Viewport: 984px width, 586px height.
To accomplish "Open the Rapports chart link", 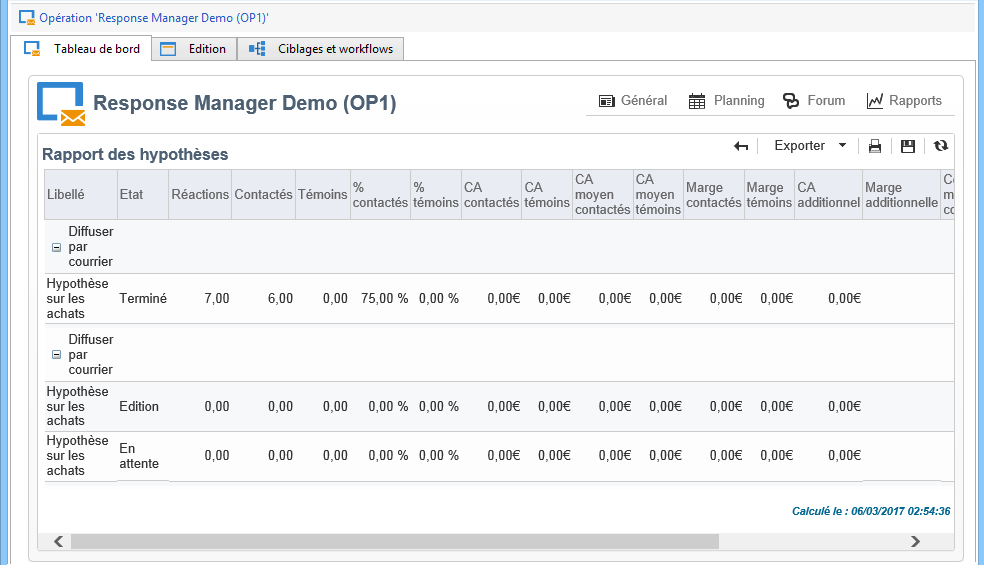I will (x=904, y=100).
